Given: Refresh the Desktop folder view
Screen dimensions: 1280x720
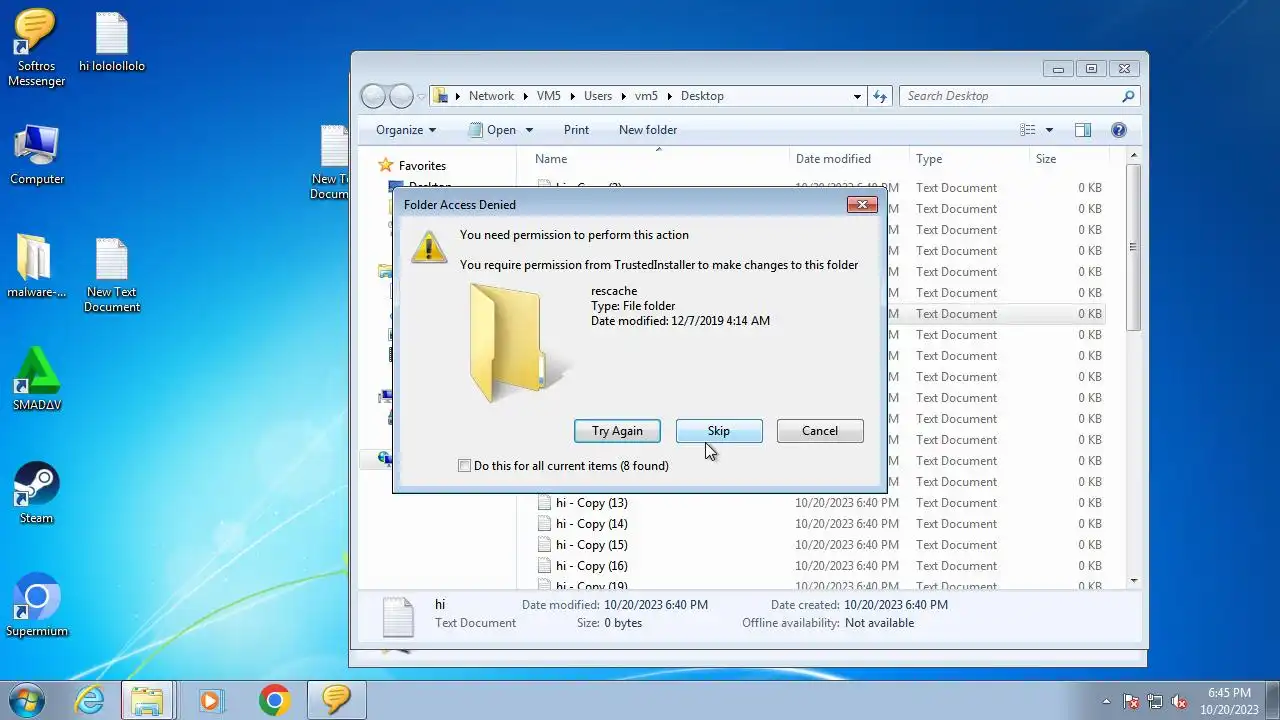Looking at the screenshot, I should 880,96.
